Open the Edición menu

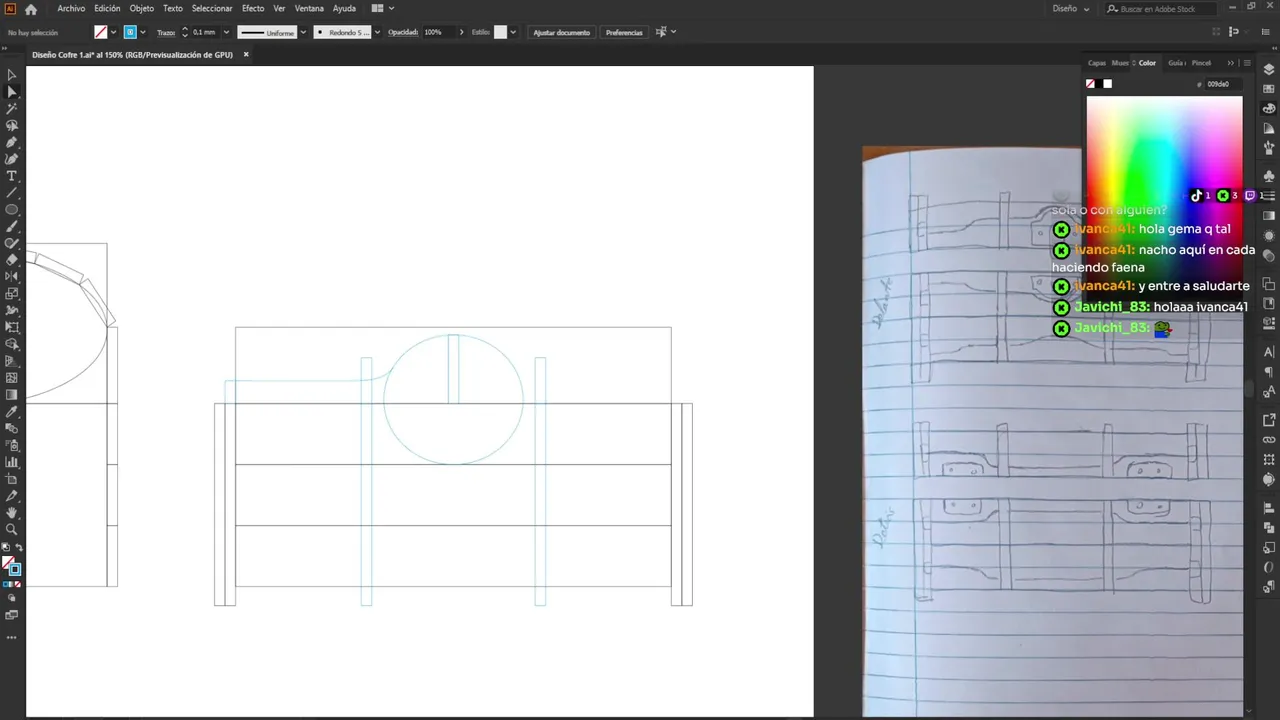pos(107,9)
